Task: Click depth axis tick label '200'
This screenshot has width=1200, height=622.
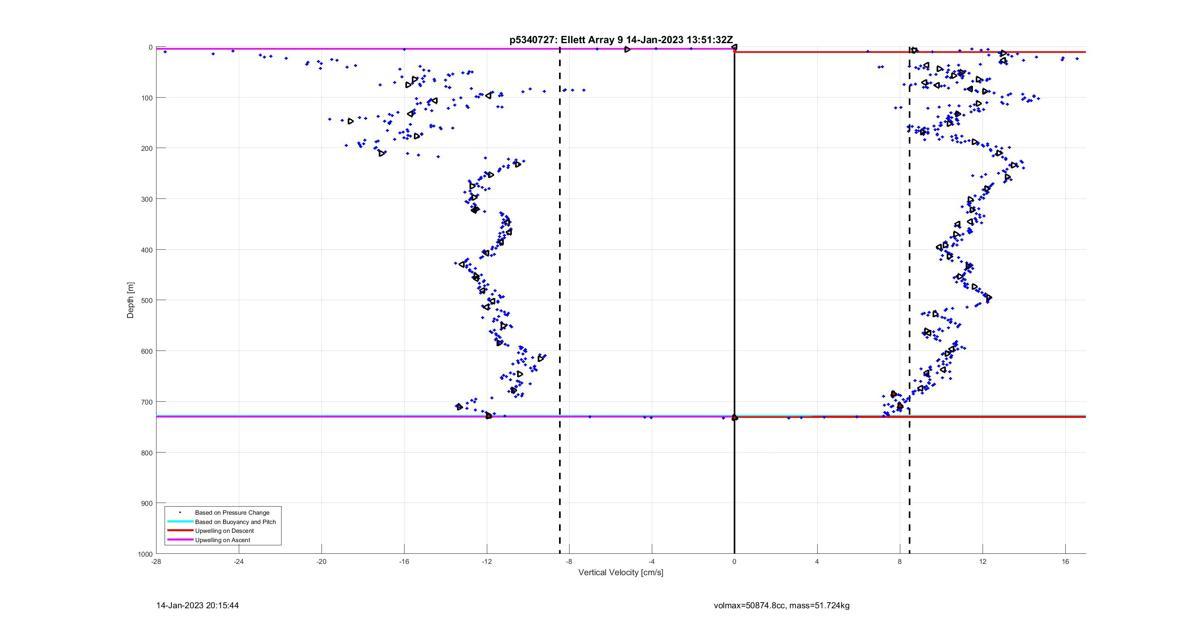Action: tap(146, 148)
